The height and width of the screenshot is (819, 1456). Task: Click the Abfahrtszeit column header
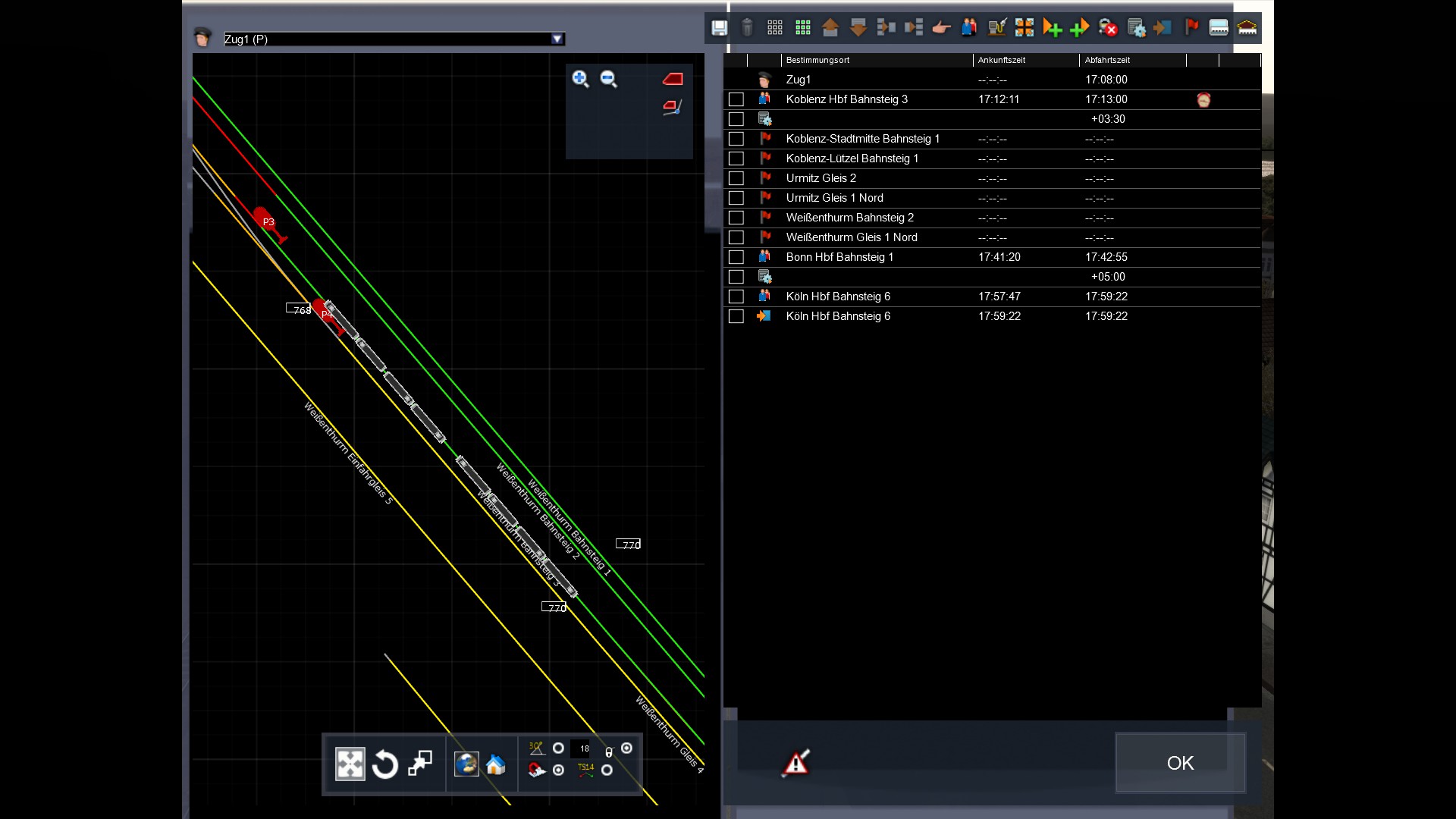tap(1107, 60)
